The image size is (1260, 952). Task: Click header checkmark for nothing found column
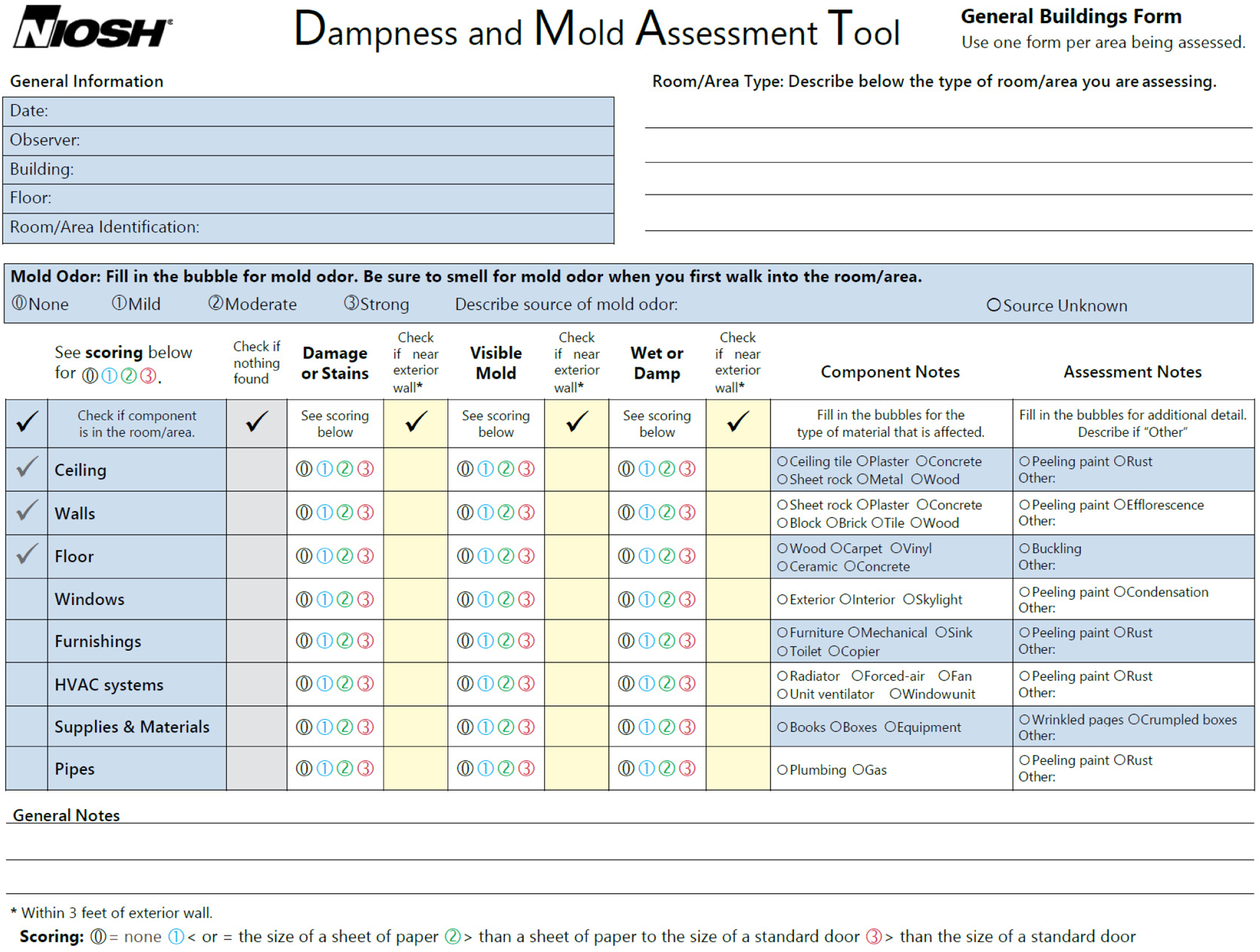[257, 421]
